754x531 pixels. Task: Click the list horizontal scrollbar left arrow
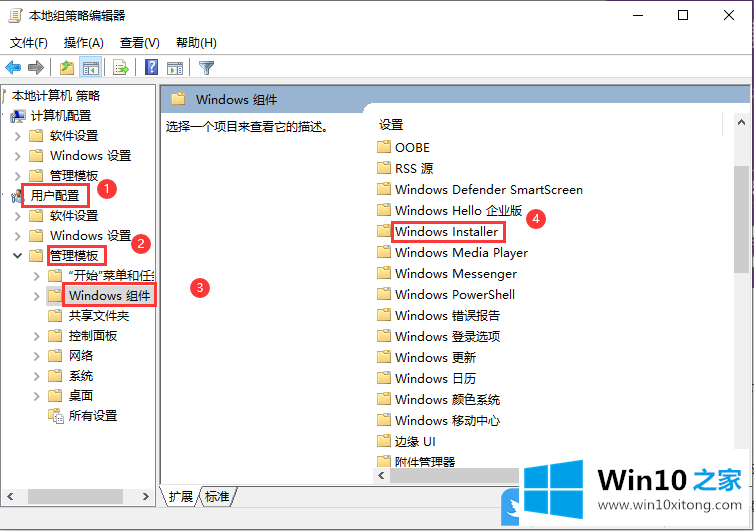(381, 476)
